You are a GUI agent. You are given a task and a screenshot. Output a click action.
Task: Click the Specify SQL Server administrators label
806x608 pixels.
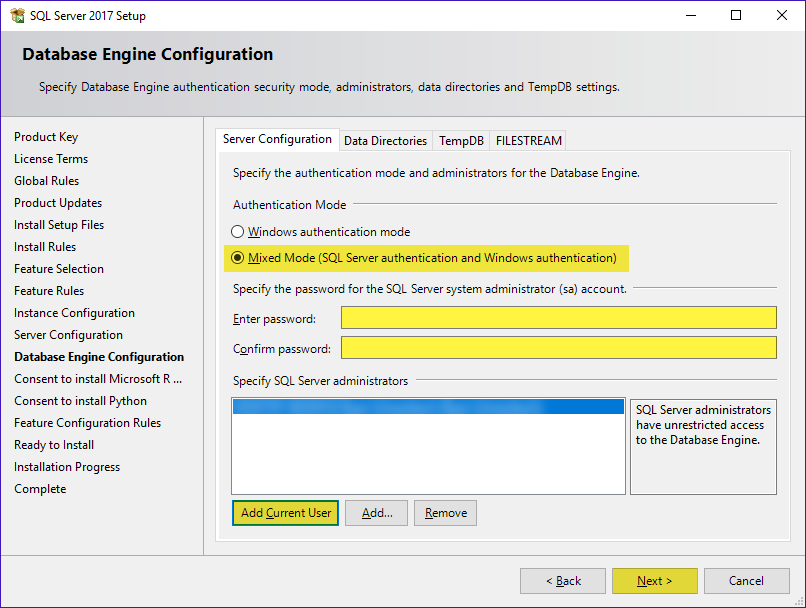320,381
